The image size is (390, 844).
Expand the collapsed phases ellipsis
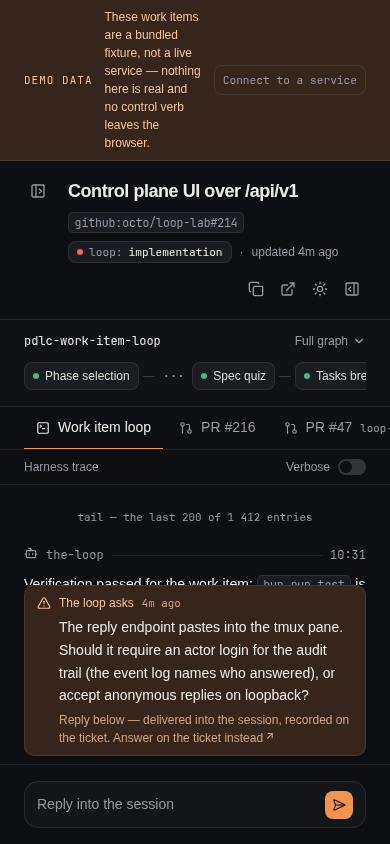coord(173,376)
